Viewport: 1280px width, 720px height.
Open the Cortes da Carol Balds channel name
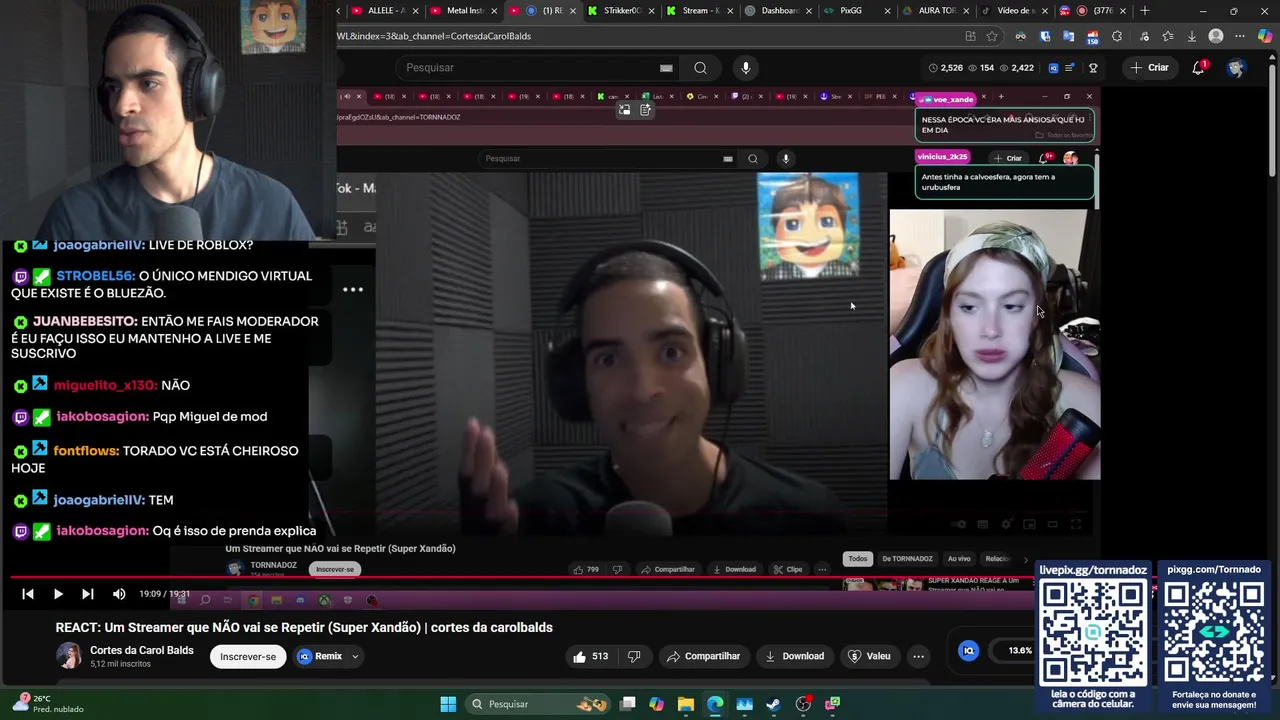click(x=142, y=650)
